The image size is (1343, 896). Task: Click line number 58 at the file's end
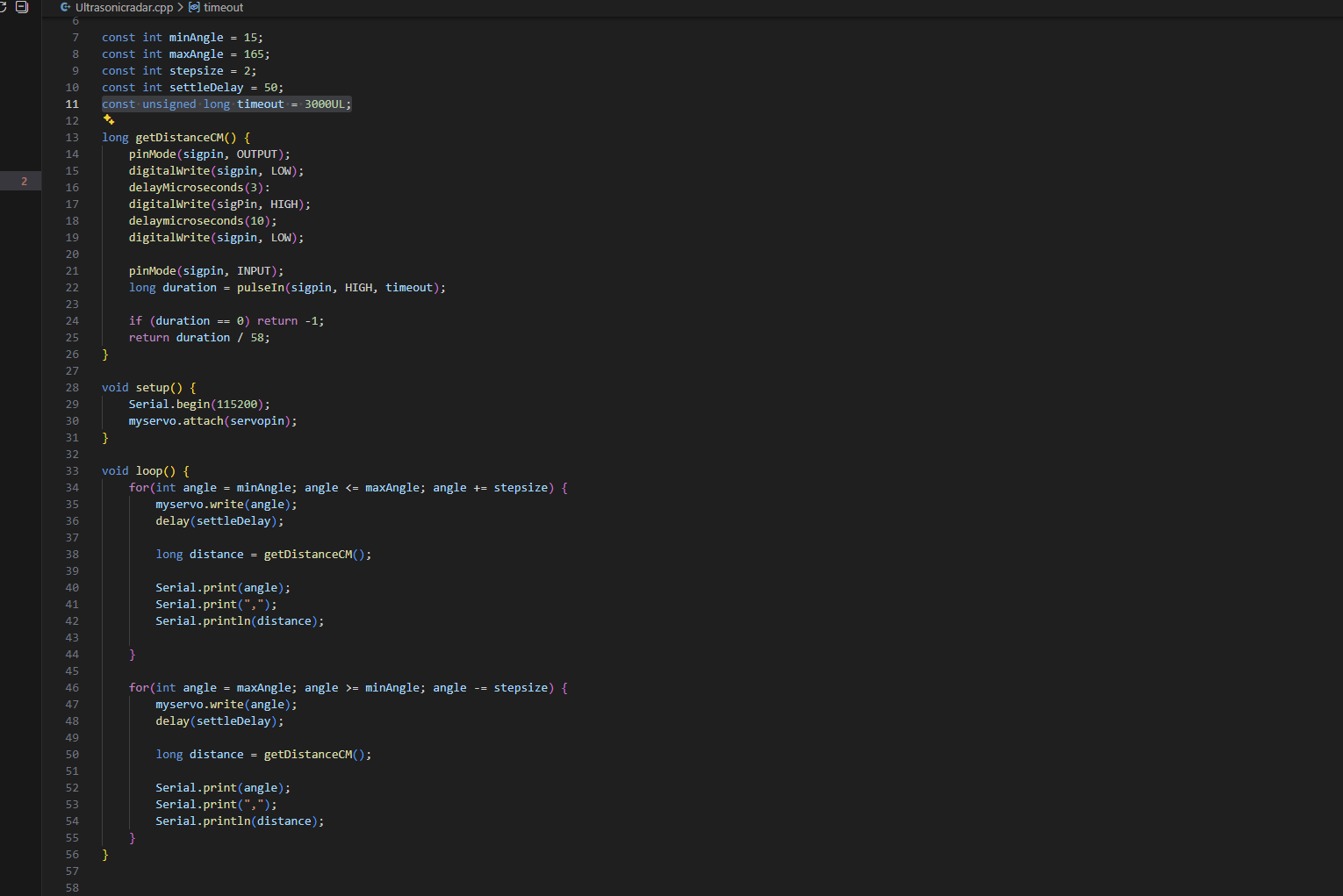coord(72,887)
